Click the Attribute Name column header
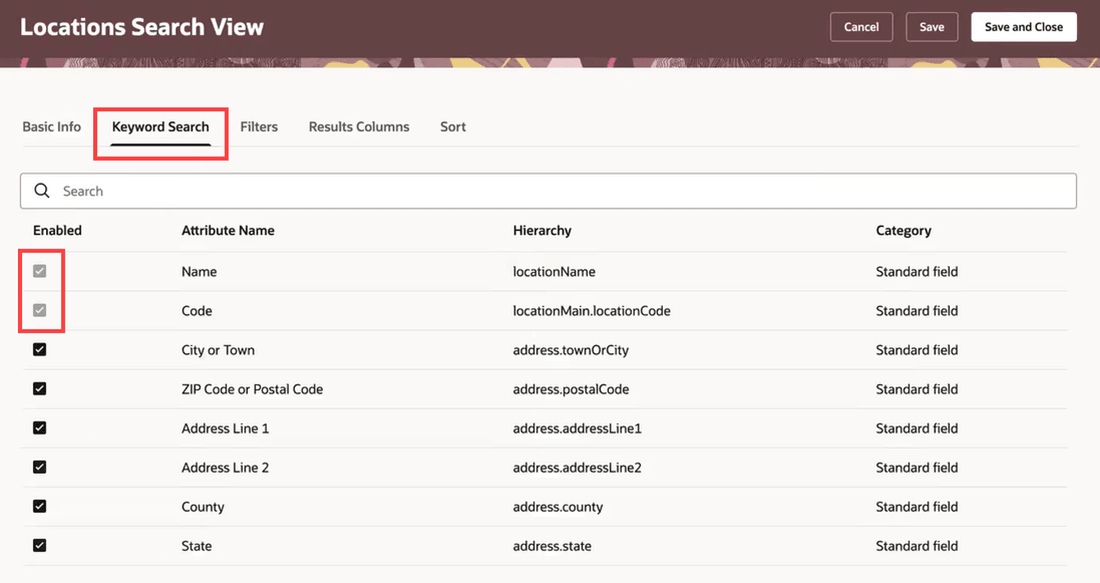 tap(228, 231)
